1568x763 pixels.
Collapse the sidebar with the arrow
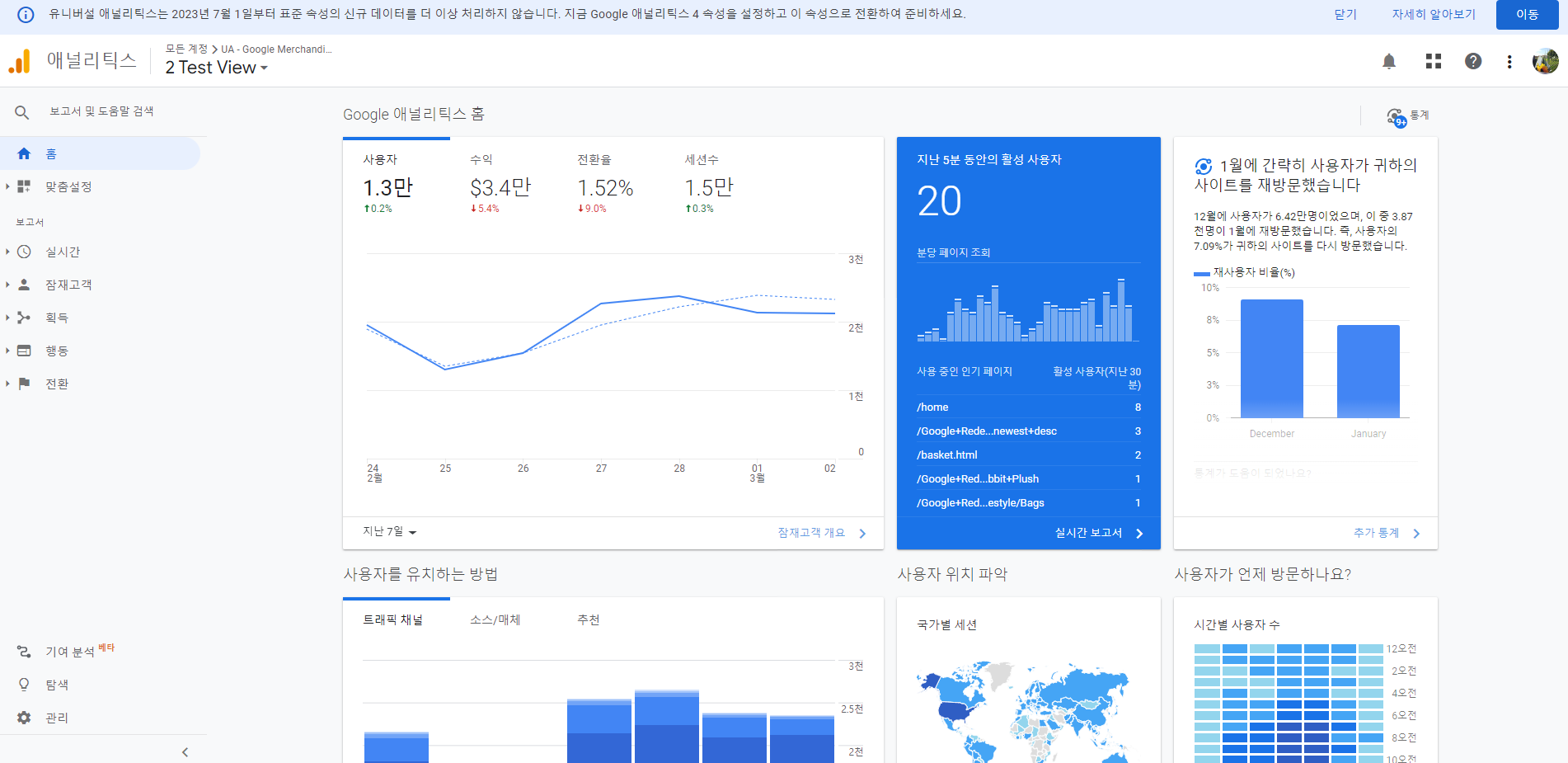185,752
